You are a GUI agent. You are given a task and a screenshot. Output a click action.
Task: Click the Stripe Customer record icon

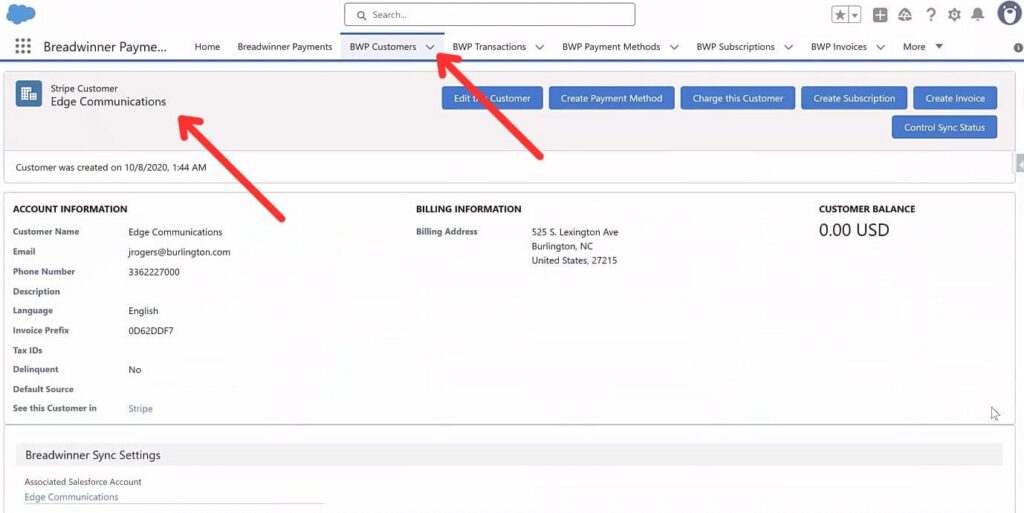click(29, 93)
